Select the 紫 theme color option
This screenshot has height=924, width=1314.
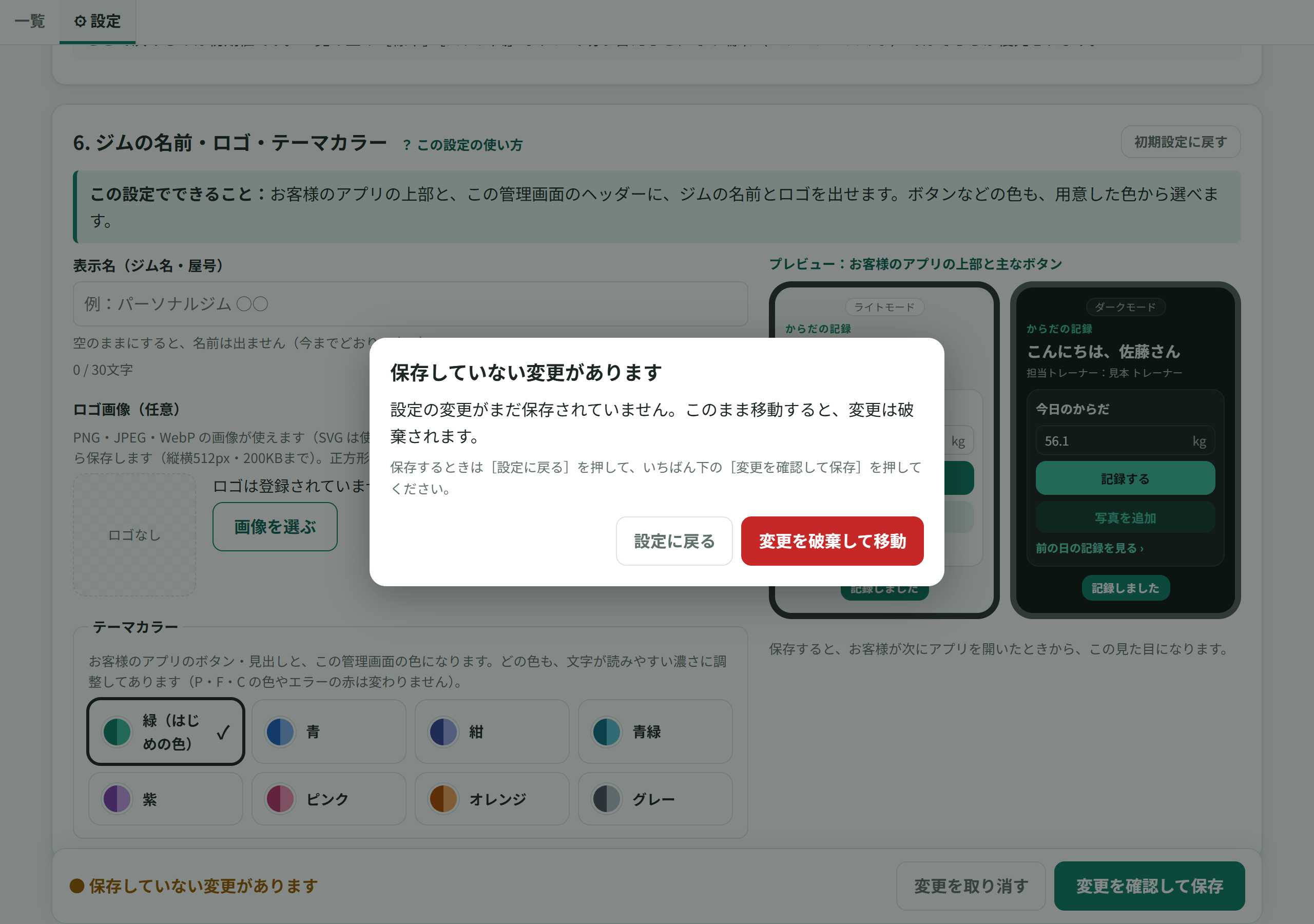pos(165,799)
